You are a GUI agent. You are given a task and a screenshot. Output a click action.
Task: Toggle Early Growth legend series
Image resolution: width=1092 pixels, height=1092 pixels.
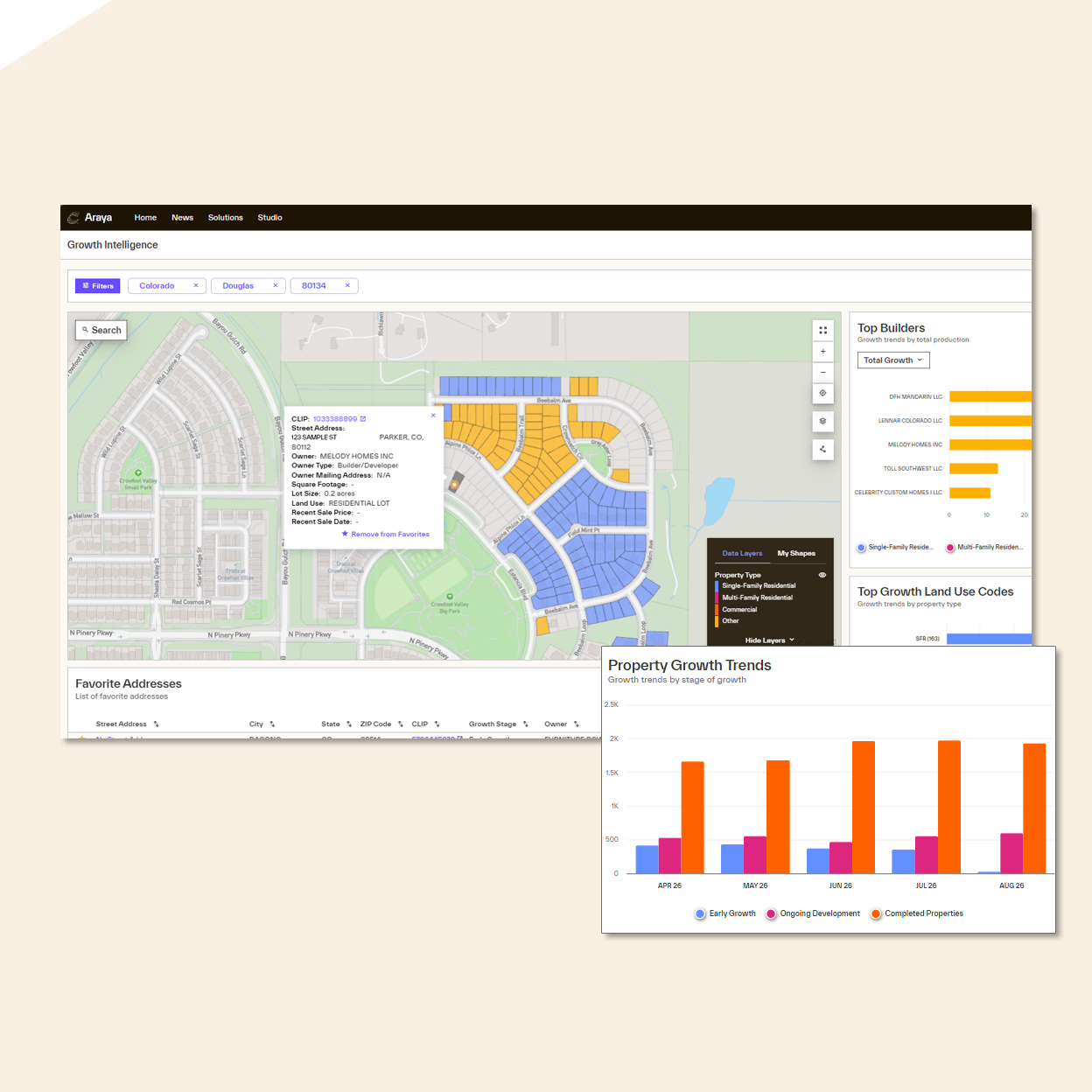(x=725, y=913)
